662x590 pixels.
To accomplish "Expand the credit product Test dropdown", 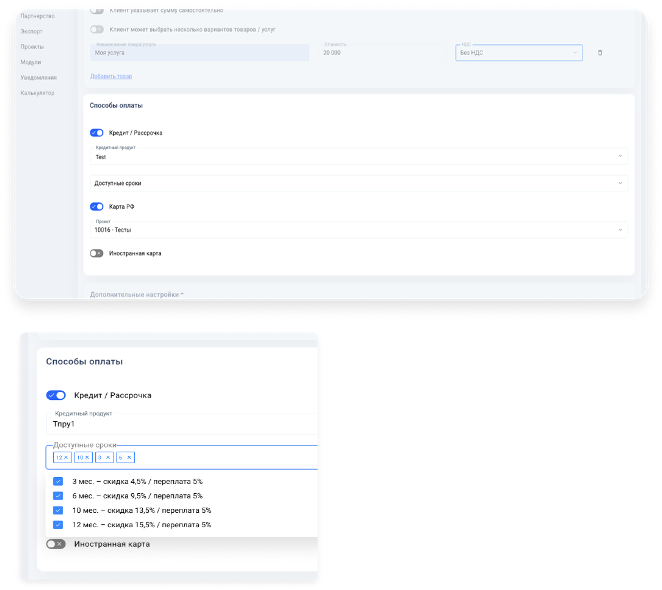I will [357, 156].
